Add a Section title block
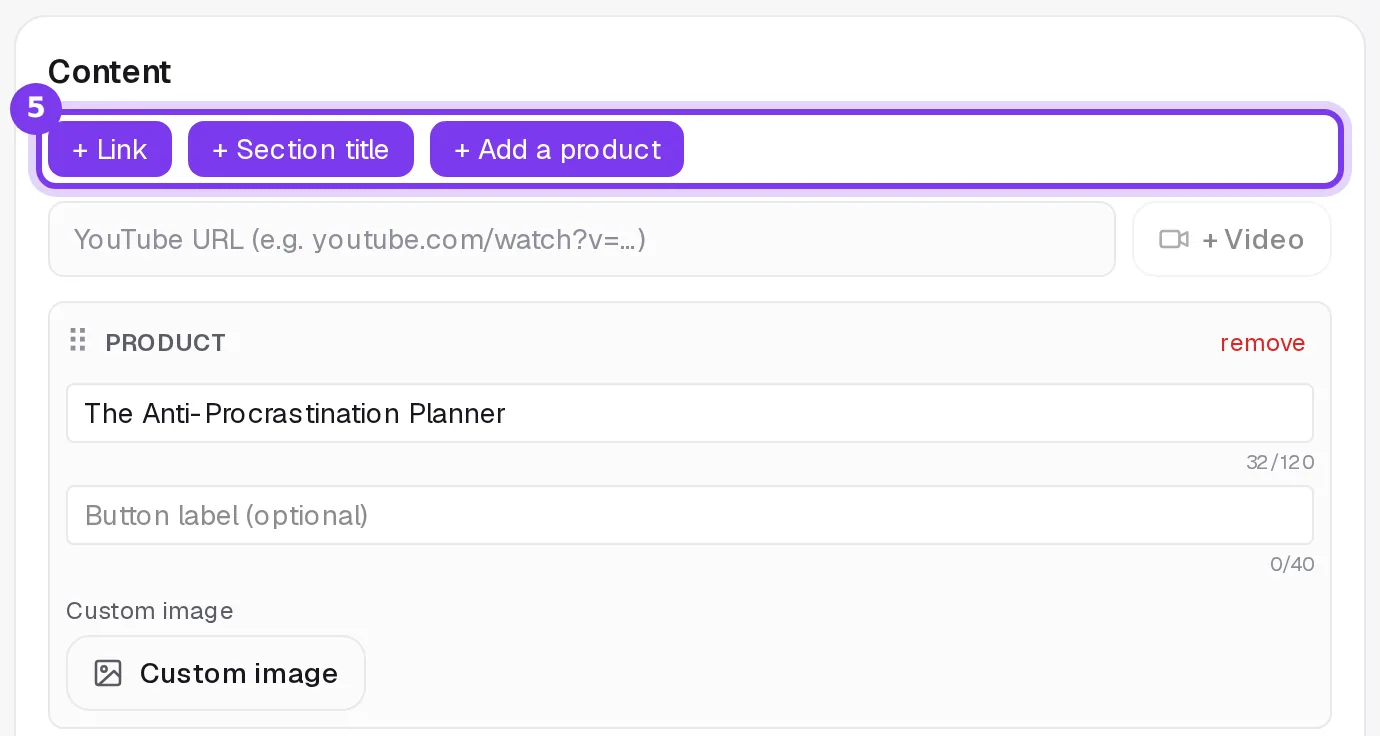1380x736 pixels. click(x=301, y=149)
